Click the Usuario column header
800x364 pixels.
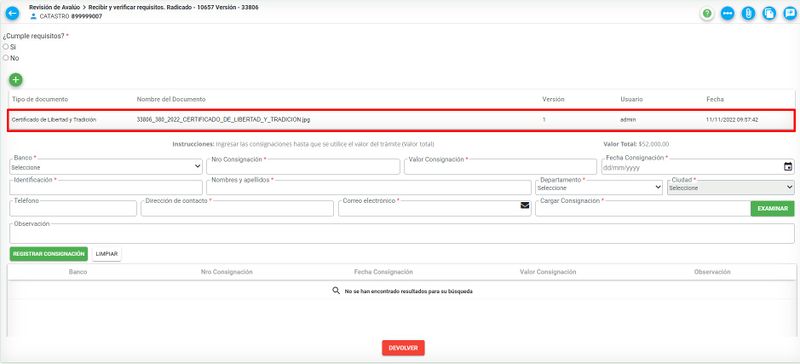click(632, 99)
